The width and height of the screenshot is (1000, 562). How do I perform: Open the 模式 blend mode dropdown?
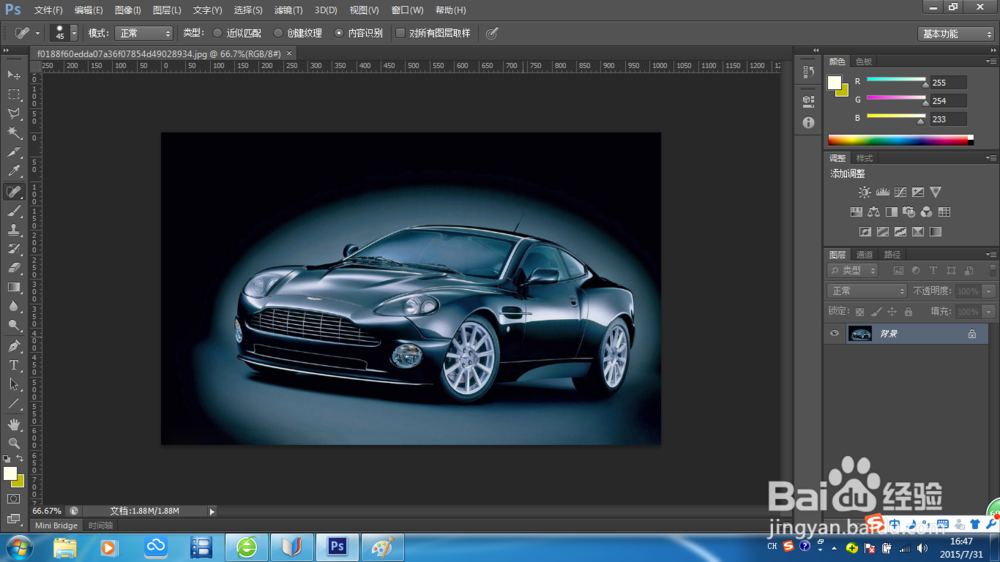coord(143,33)
